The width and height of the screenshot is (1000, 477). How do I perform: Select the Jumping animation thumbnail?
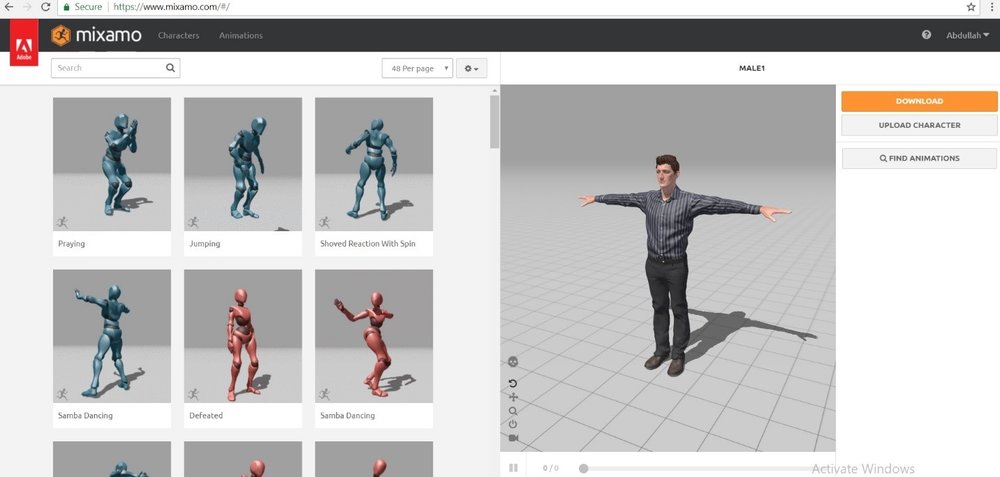pos(243,164)
